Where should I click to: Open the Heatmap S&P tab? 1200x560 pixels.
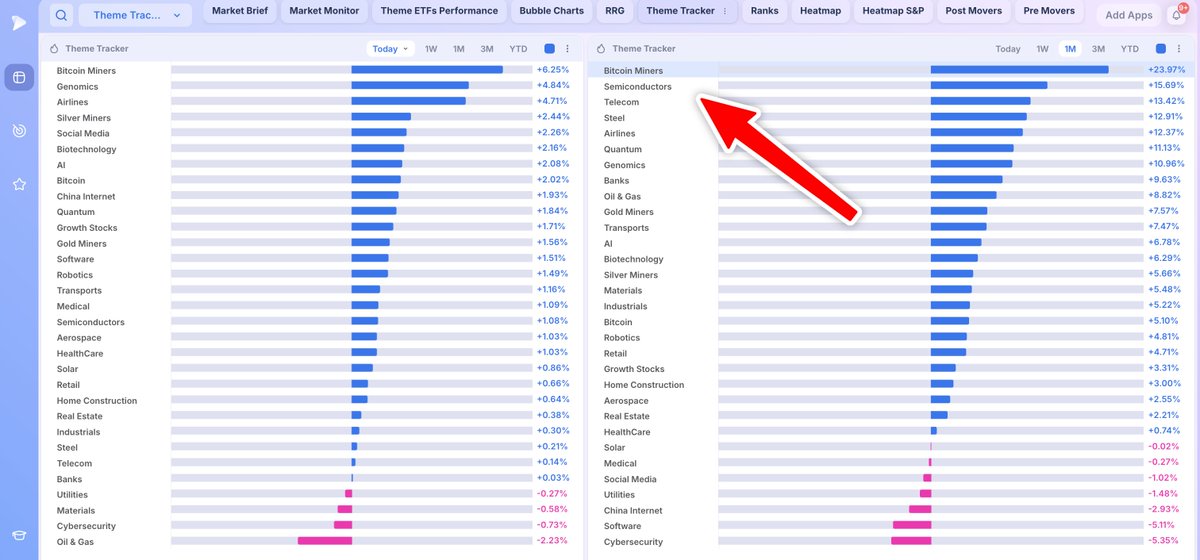(893, 11)
